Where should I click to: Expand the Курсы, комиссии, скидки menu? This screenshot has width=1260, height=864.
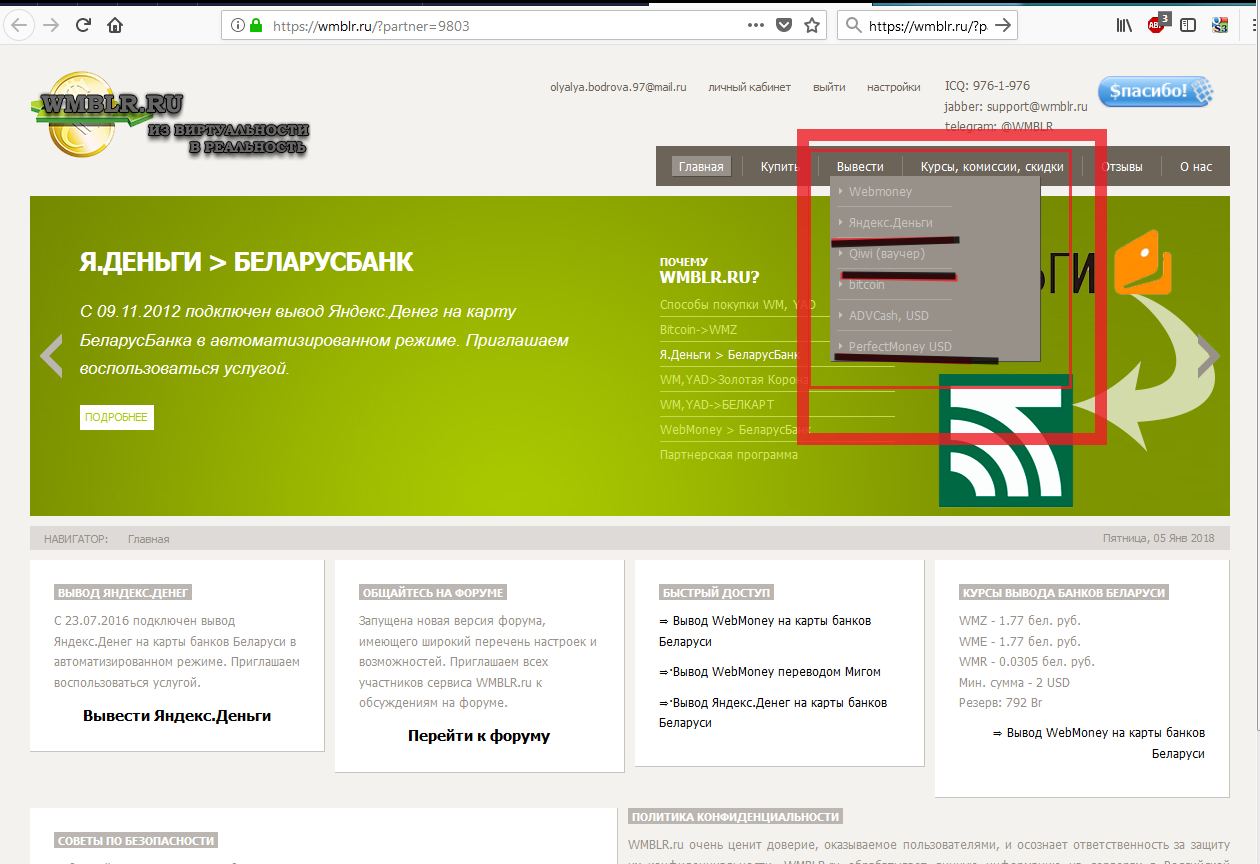pyautogui.click(x=991, y=167)
